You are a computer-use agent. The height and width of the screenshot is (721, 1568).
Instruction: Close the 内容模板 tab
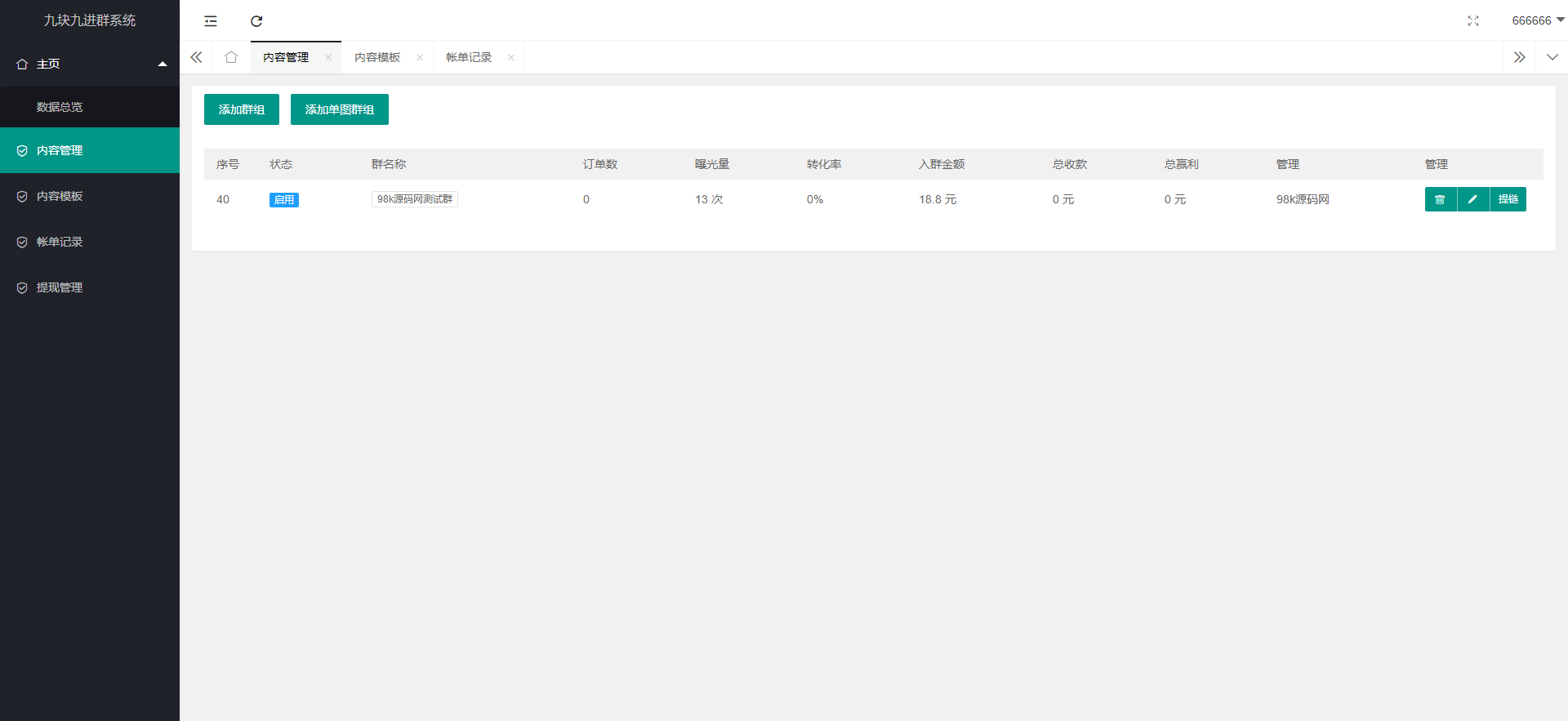(420, 57)
